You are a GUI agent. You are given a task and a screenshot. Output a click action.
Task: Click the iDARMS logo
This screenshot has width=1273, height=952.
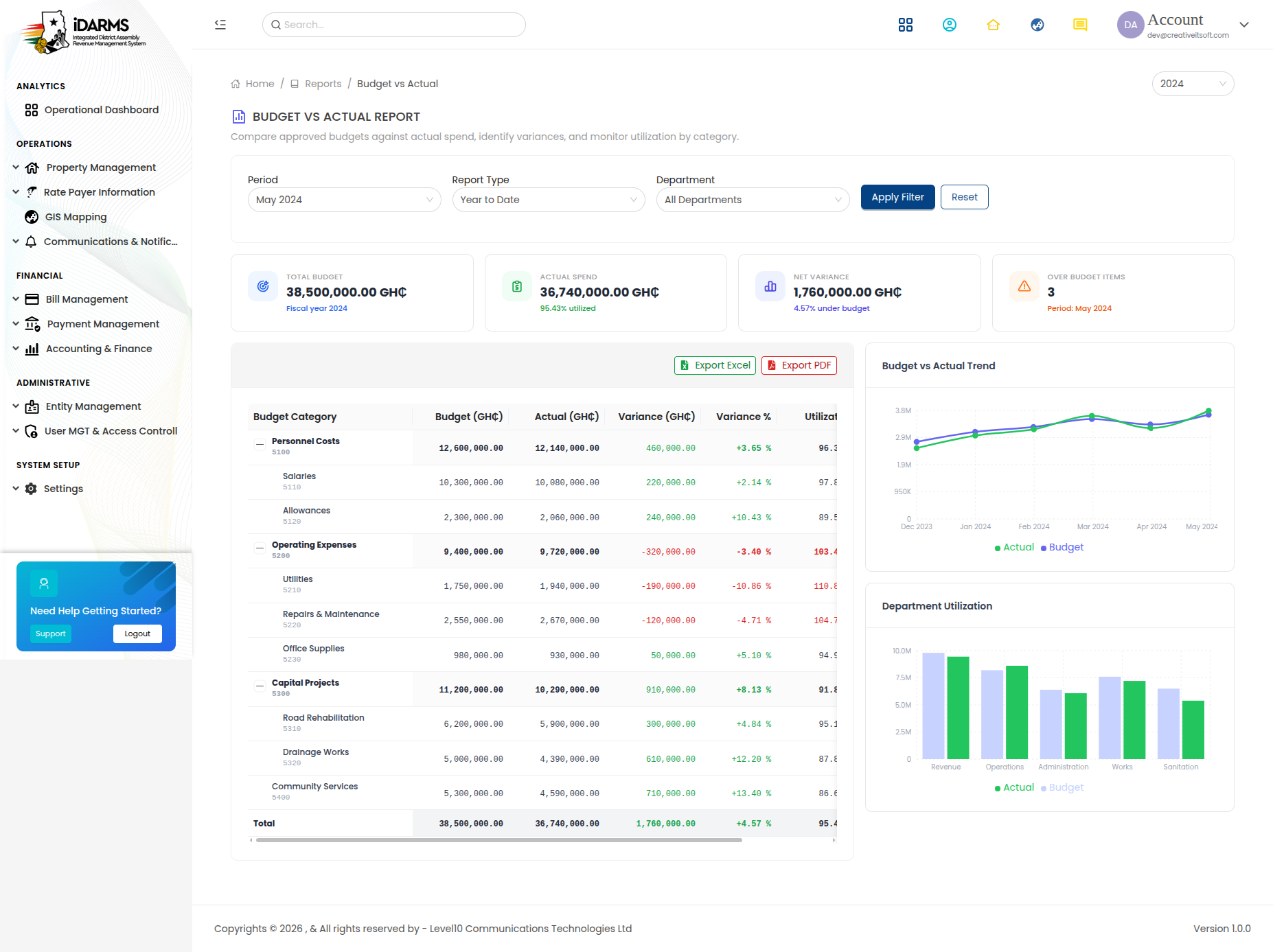83,32
